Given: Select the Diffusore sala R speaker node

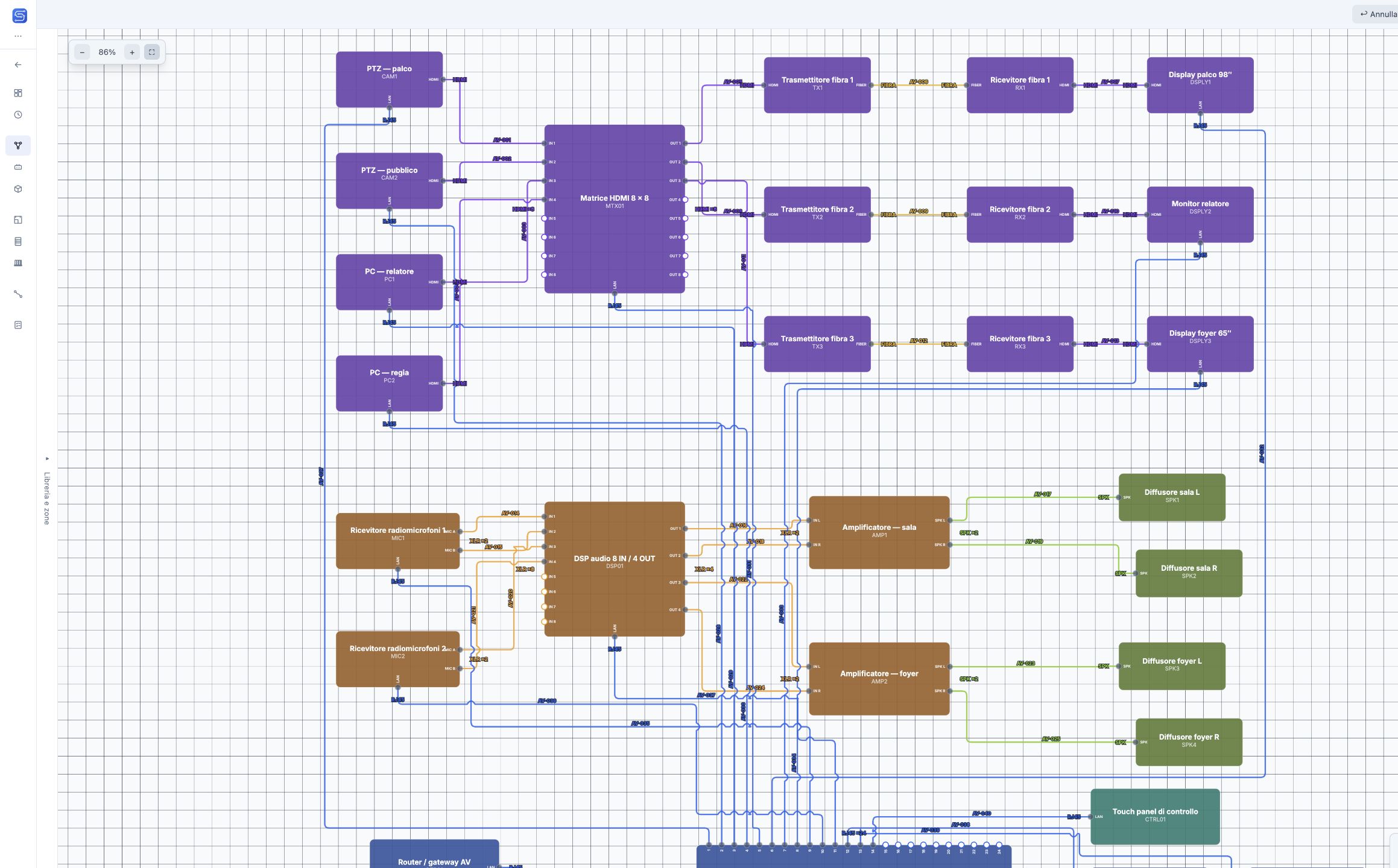Looking at the screenshot, I should click(x=1189, y=573).
